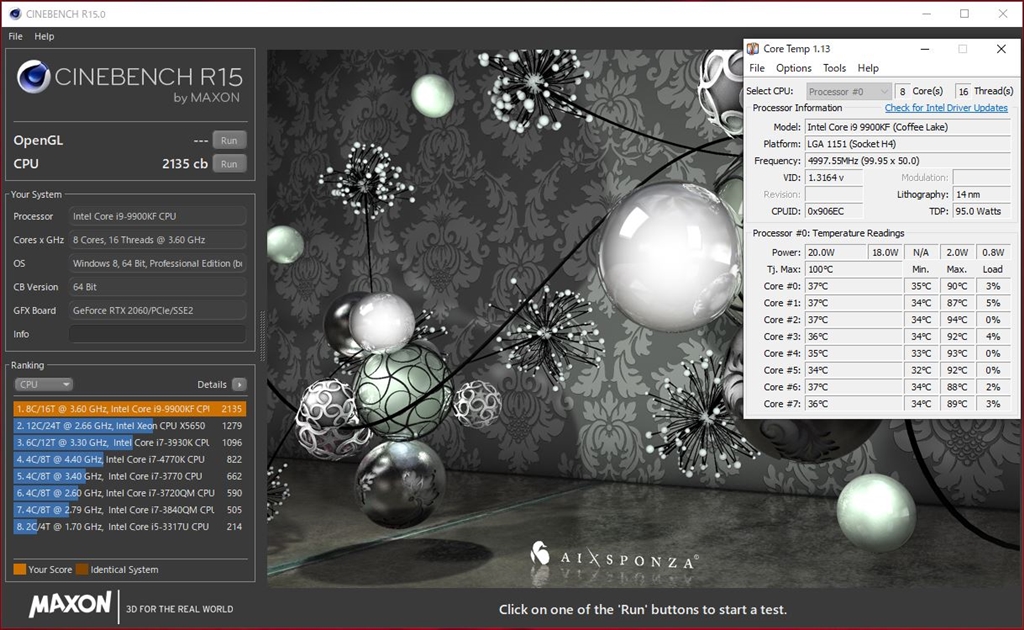Open Cinebench Help menu

tap(44, 36)
